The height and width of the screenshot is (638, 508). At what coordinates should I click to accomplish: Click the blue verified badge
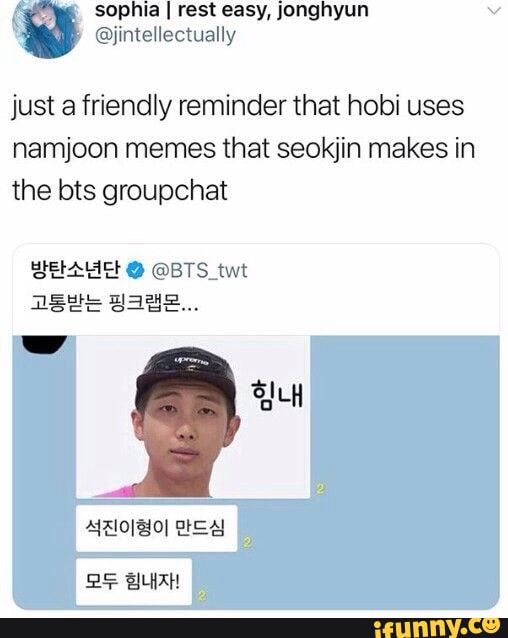click(x=135, y=271)
